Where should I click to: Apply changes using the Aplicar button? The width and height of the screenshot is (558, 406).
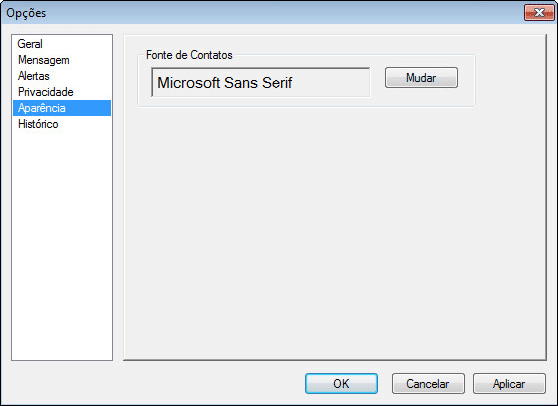pyautogui.click(x=509, y=384)
